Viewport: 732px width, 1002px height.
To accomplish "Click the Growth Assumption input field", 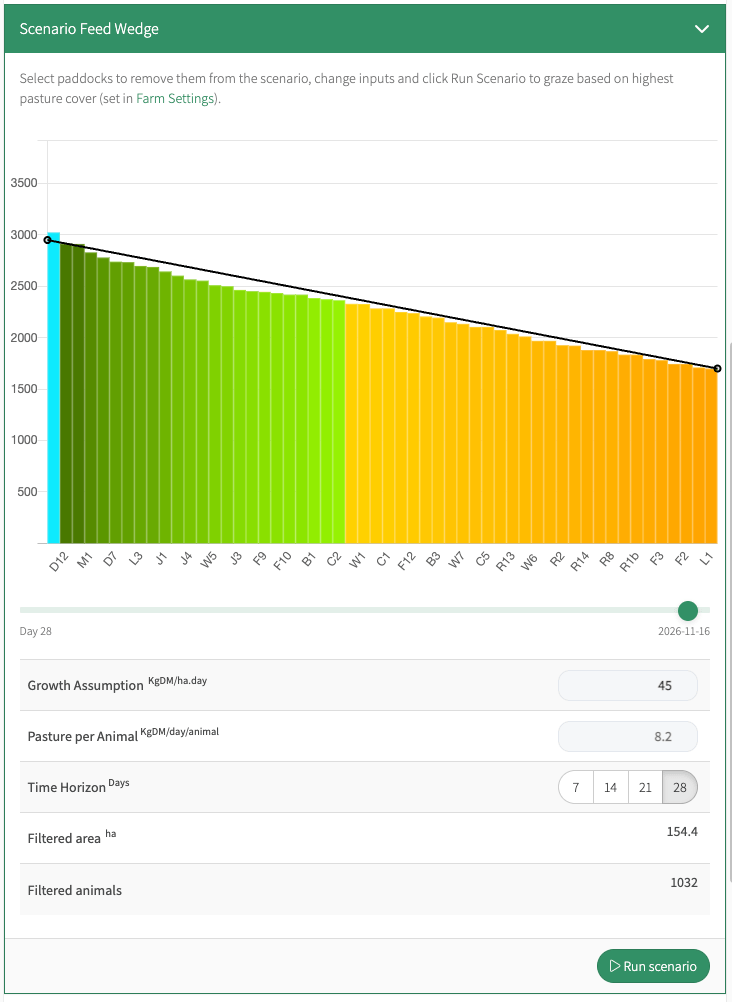I will (x=628, y=685).
